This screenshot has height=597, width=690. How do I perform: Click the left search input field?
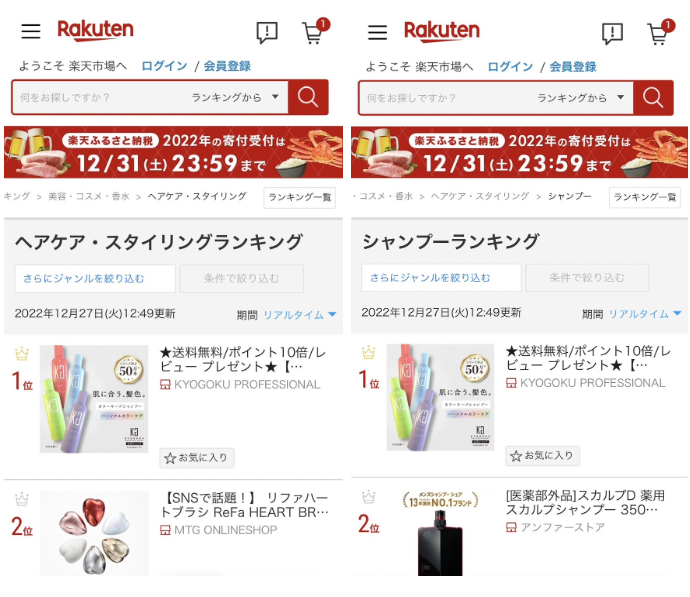pos(101,97)
